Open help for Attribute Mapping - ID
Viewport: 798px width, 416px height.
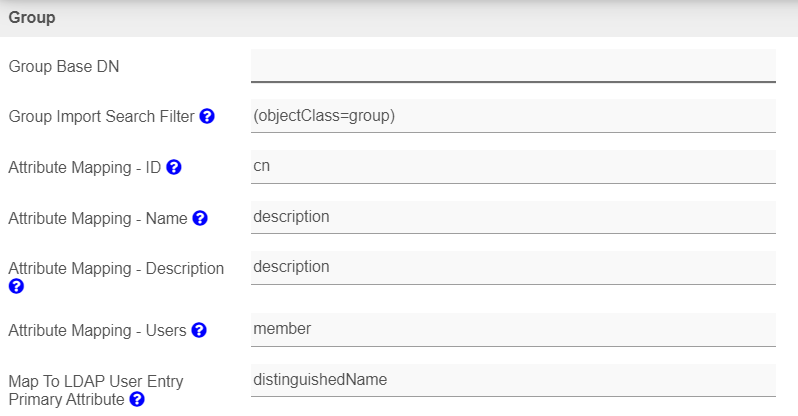coord(174,167)
